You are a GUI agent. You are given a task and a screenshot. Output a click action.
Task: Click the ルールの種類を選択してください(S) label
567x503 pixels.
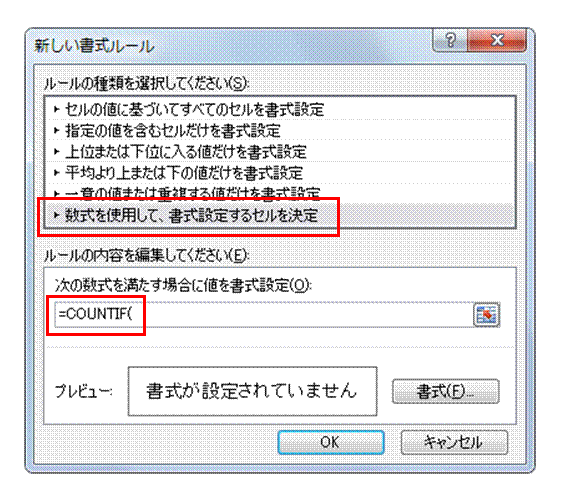click(146, 84)
